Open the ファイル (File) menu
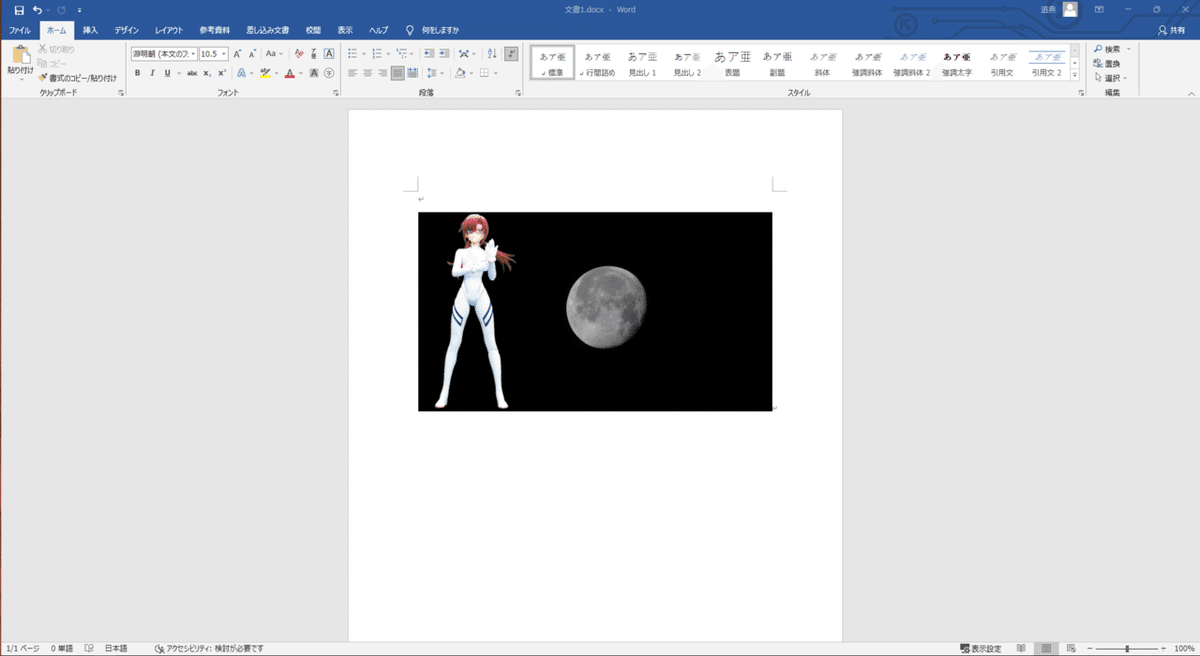Image resolution: width=1200 pixels, height=656 pixels. point(19,30)
